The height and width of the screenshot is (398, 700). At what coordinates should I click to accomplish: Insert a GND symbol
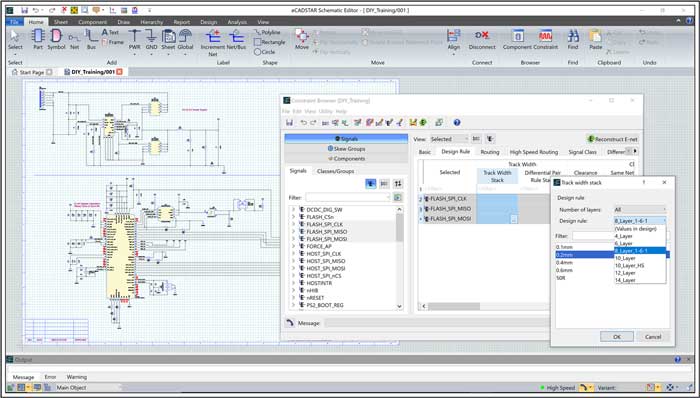pyautogui.click(x=151, y=39)
